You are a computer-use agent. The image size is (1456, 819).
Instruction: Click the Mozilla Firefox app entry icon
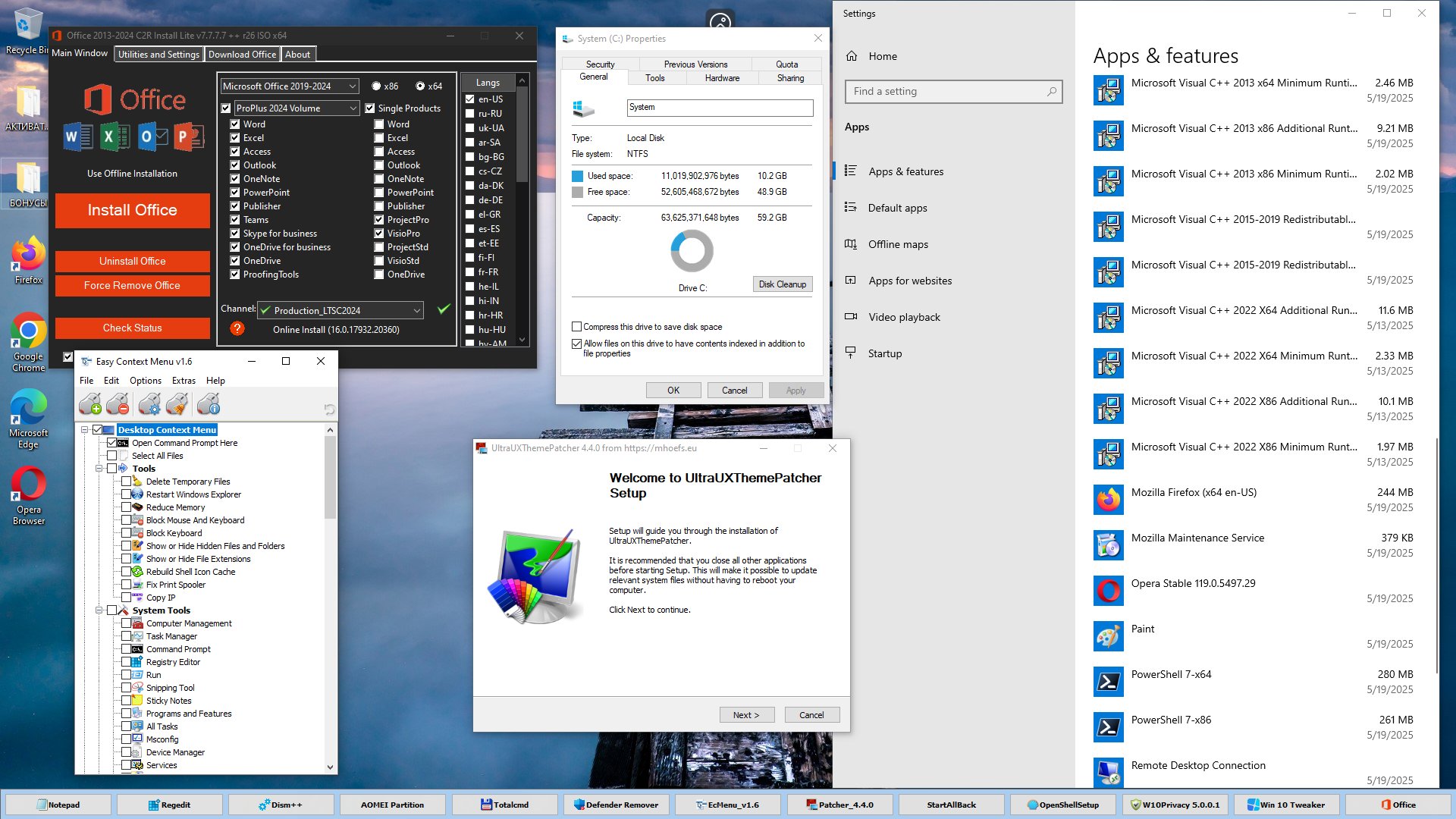click(1108, 500)
